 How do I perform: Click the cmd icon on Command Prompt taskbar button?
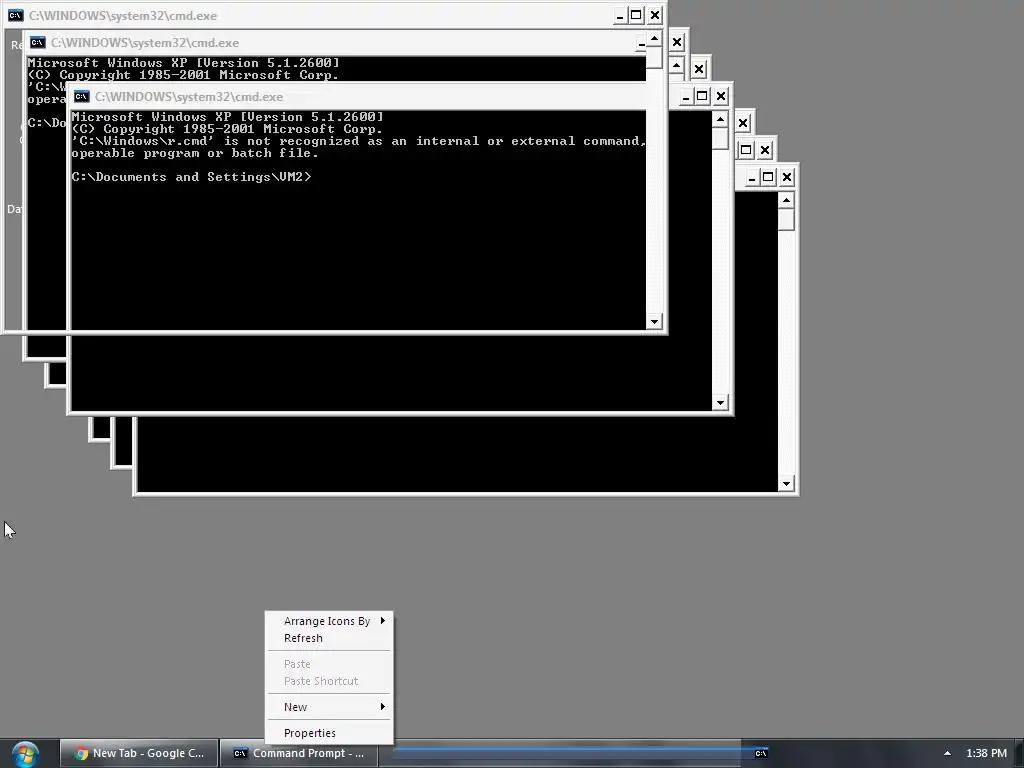click(x=240, y=754)
